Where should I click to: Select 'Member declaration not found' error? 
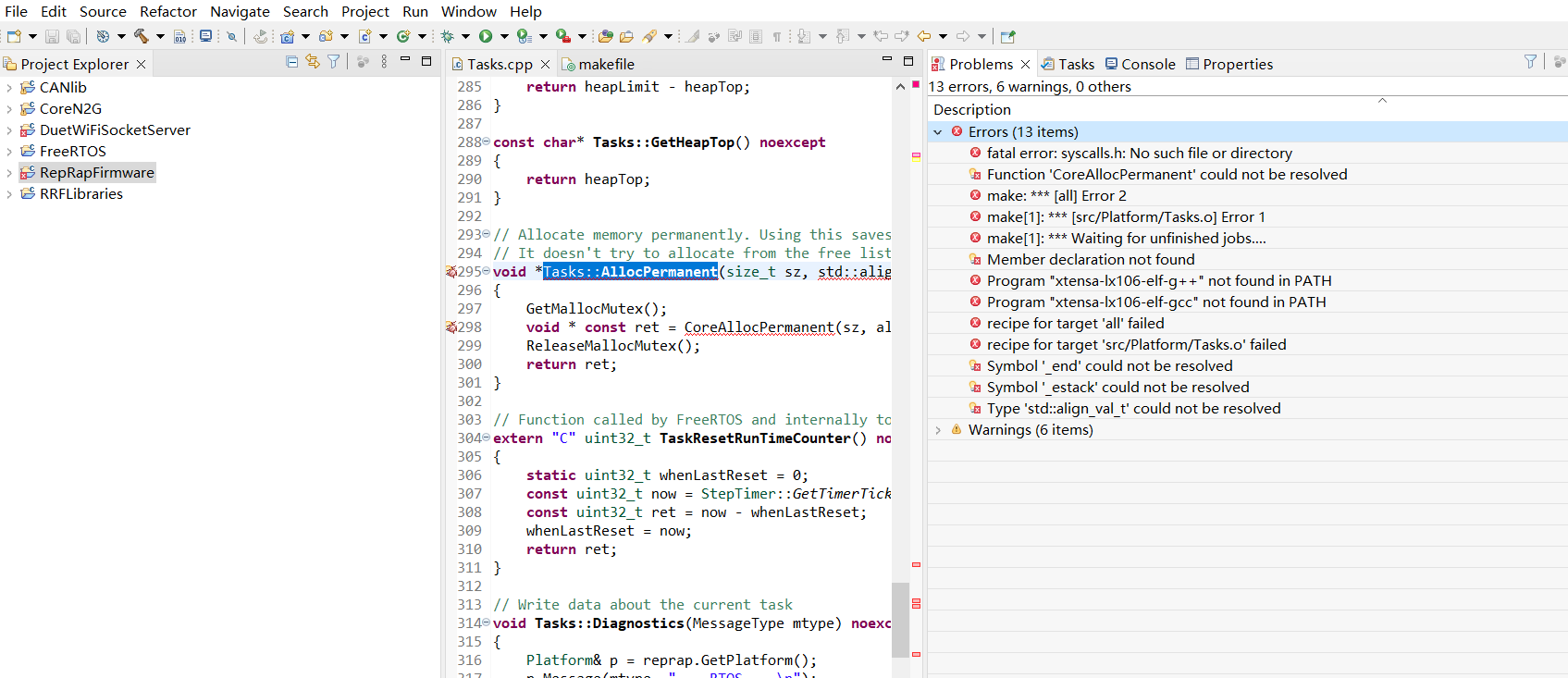(x=1091, y=260)
